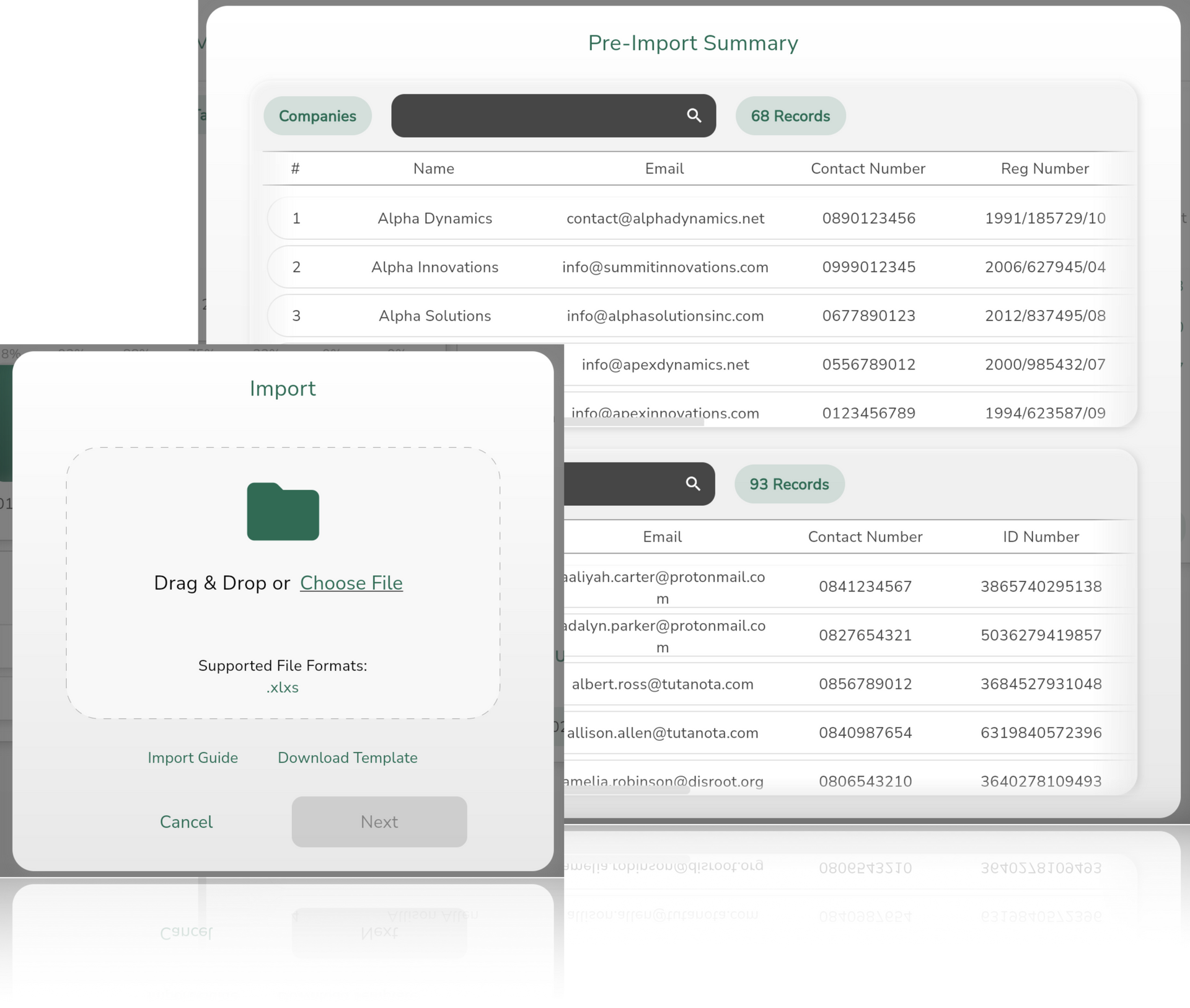Click reg number 2000/985432/07

coord(1045,365)
